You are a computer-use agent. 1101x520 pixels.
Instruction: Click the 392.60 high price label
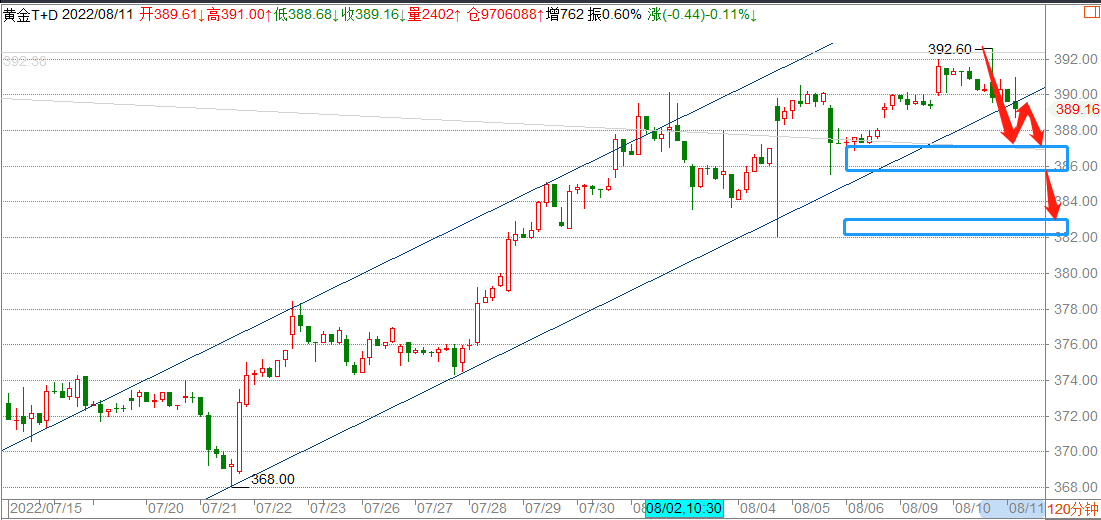[950, 49]
